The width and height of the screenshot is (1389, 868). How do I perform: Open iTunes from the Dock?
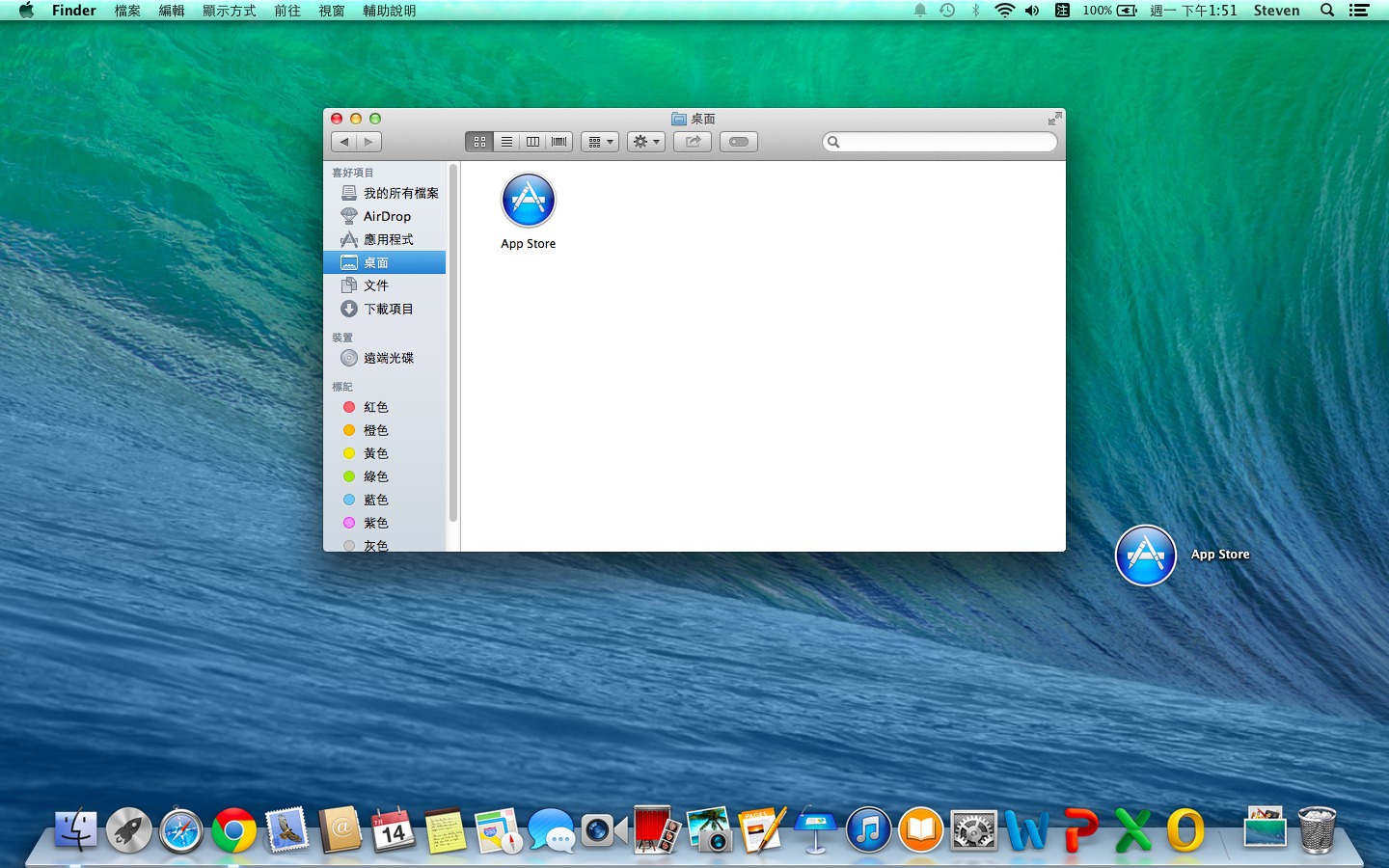(868, 830)
